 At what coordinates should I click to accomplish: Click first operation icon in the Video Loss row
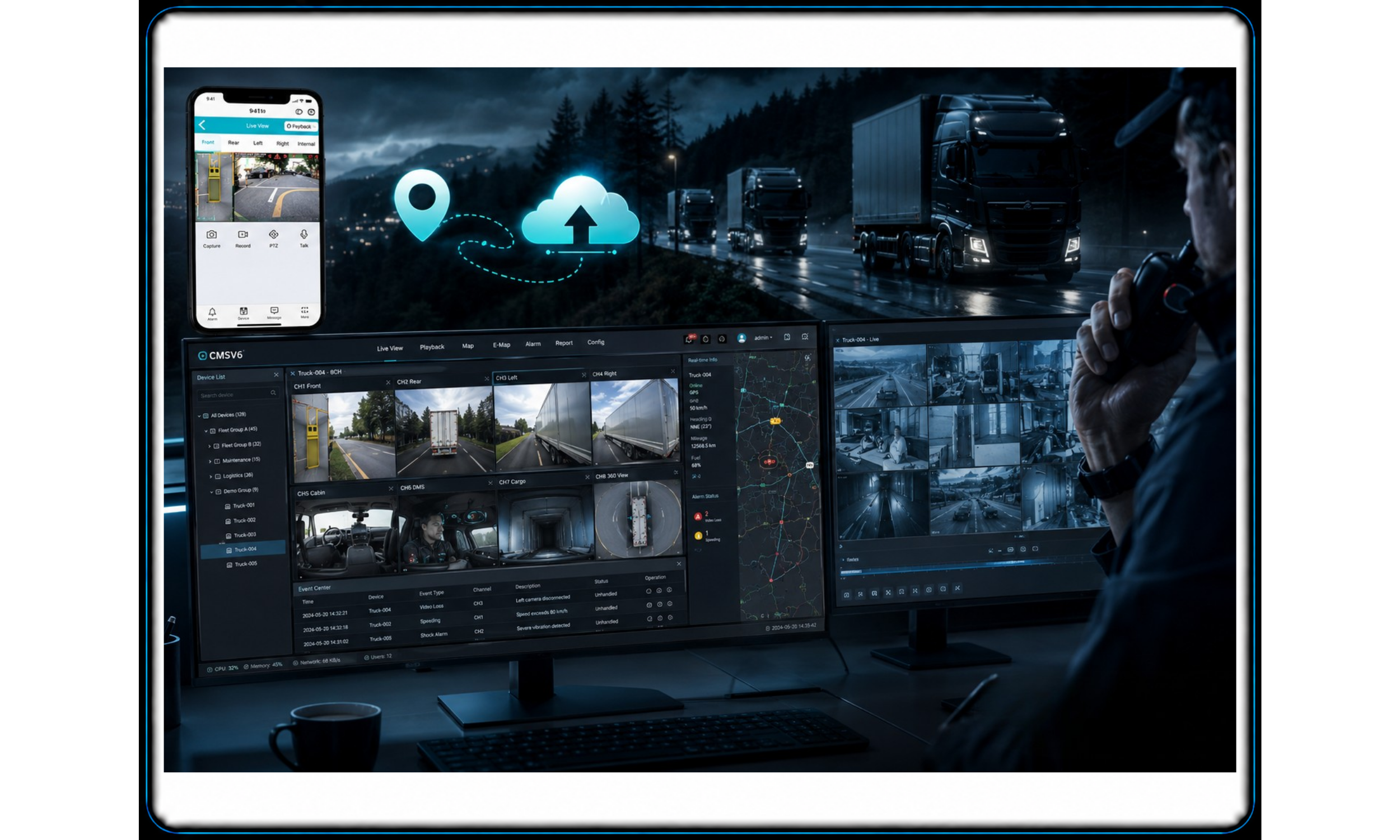648,591
